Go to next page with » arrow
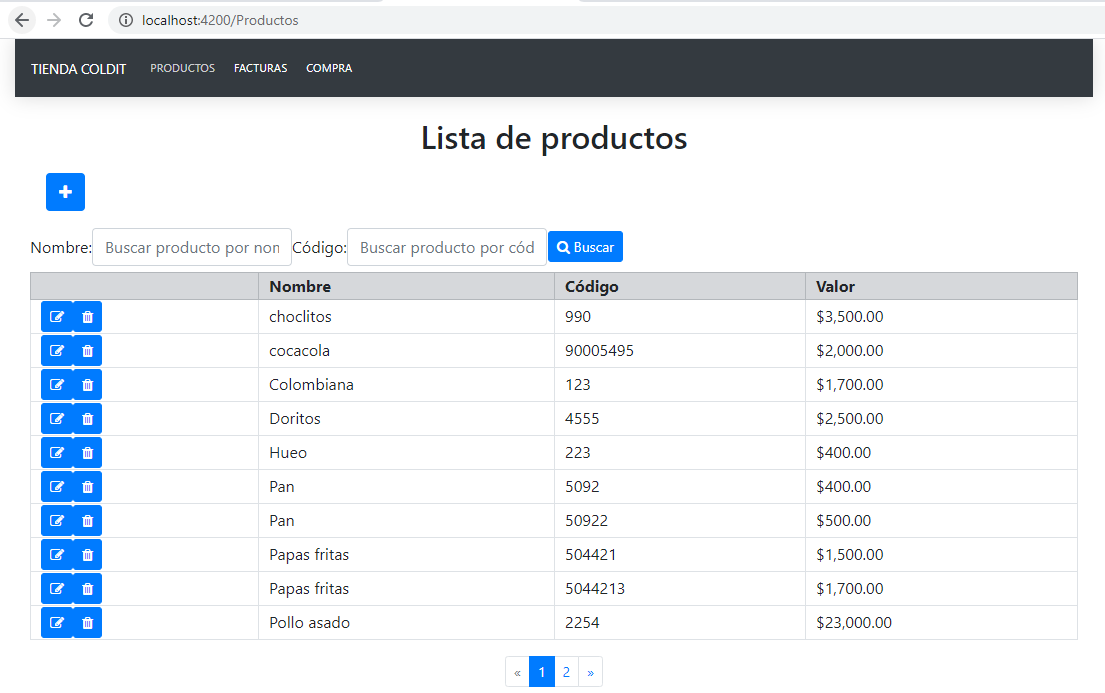Screen dimensions: 1105x693 (x=591, y=672)
